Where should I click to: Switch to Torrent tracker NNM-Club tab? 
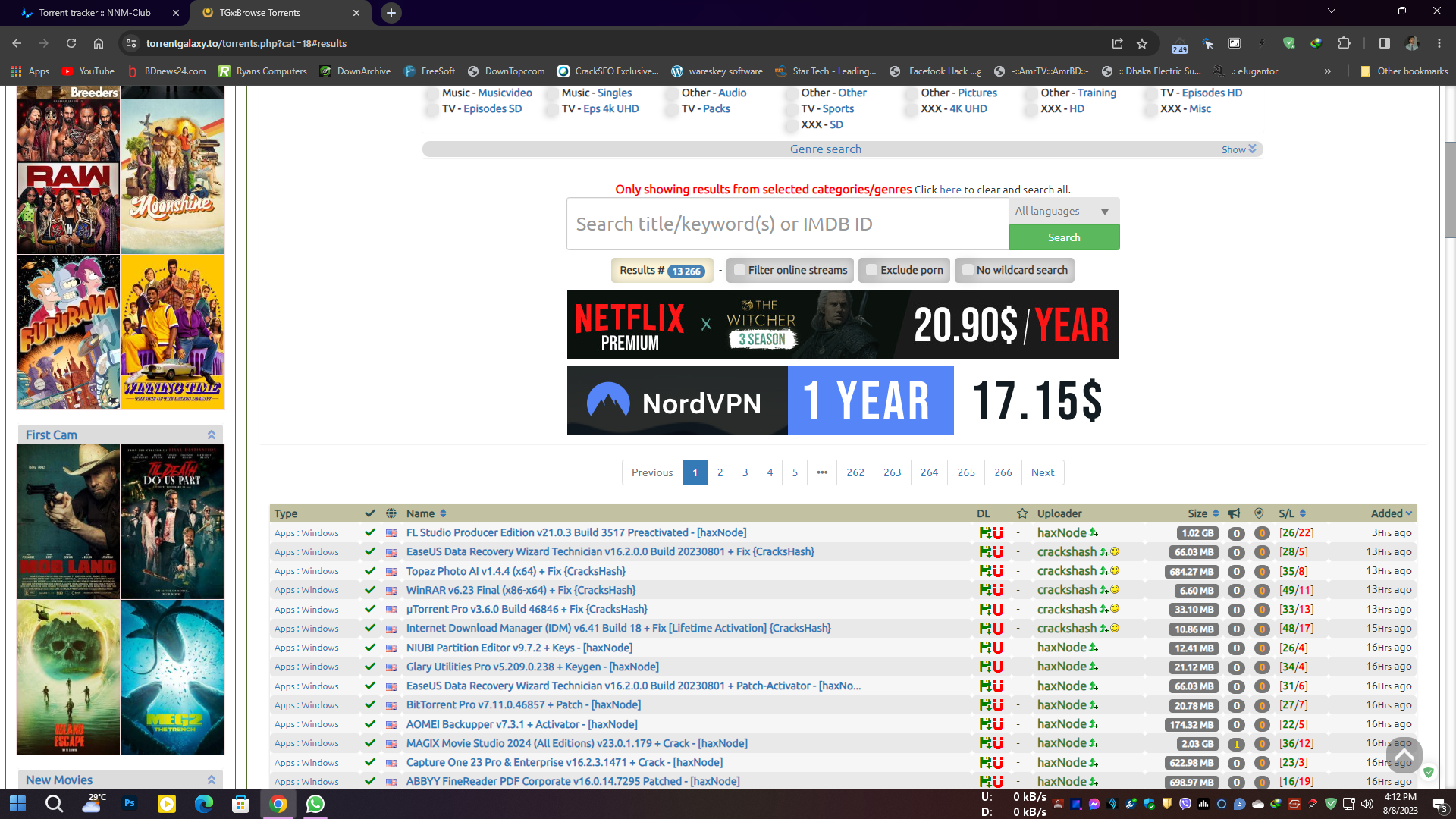coord(94,13)
